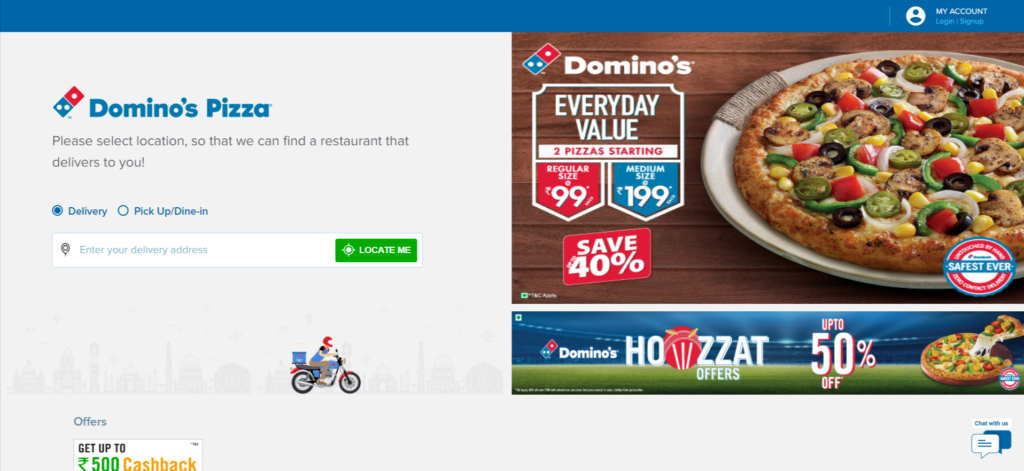Open the Howzzat Offers 50% off banner
The width and height of the screenshot is (1024, 471).
click(767, 353)
